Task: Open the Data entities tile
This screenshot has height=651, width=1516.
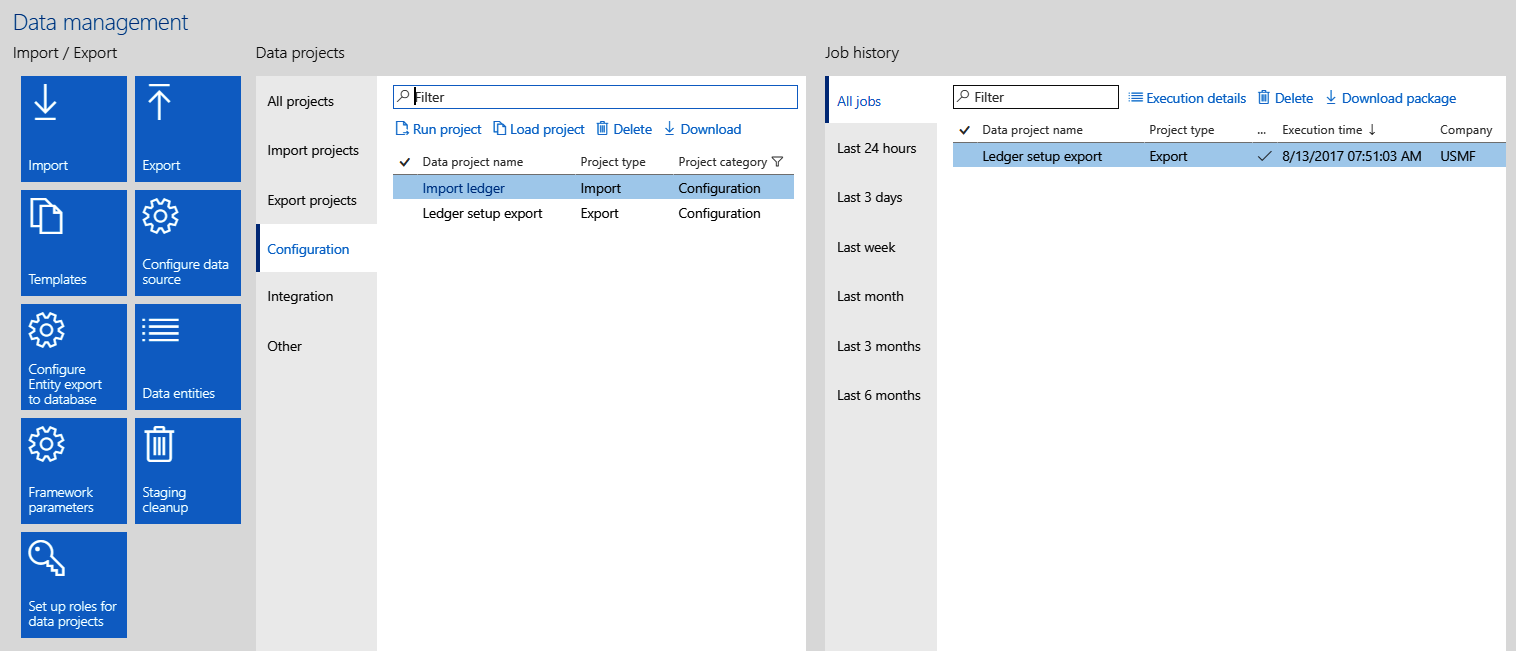Action: pos(188,357)
